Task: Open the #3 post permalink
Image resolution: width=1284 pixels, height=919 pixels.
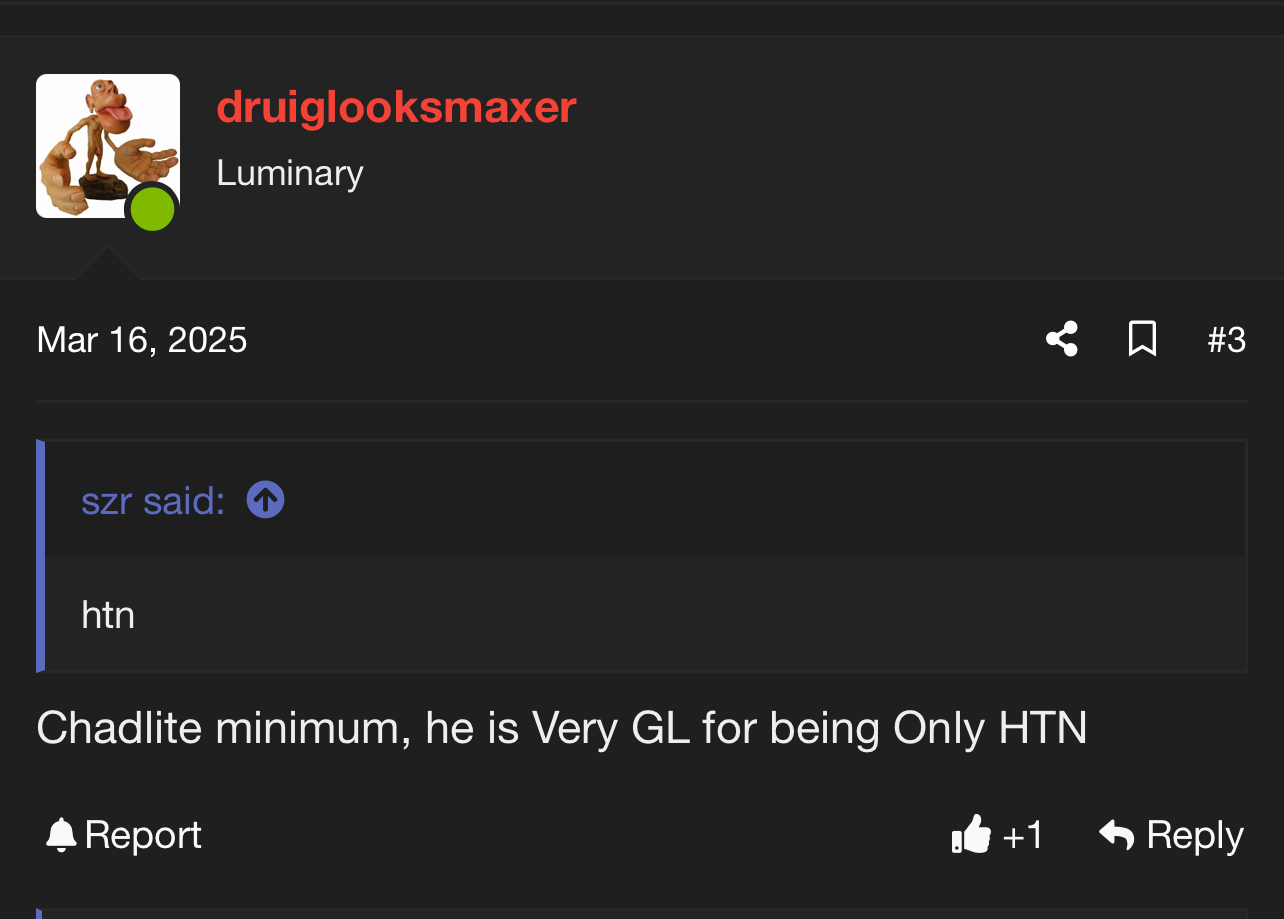Action: [x=1227, y=340]
